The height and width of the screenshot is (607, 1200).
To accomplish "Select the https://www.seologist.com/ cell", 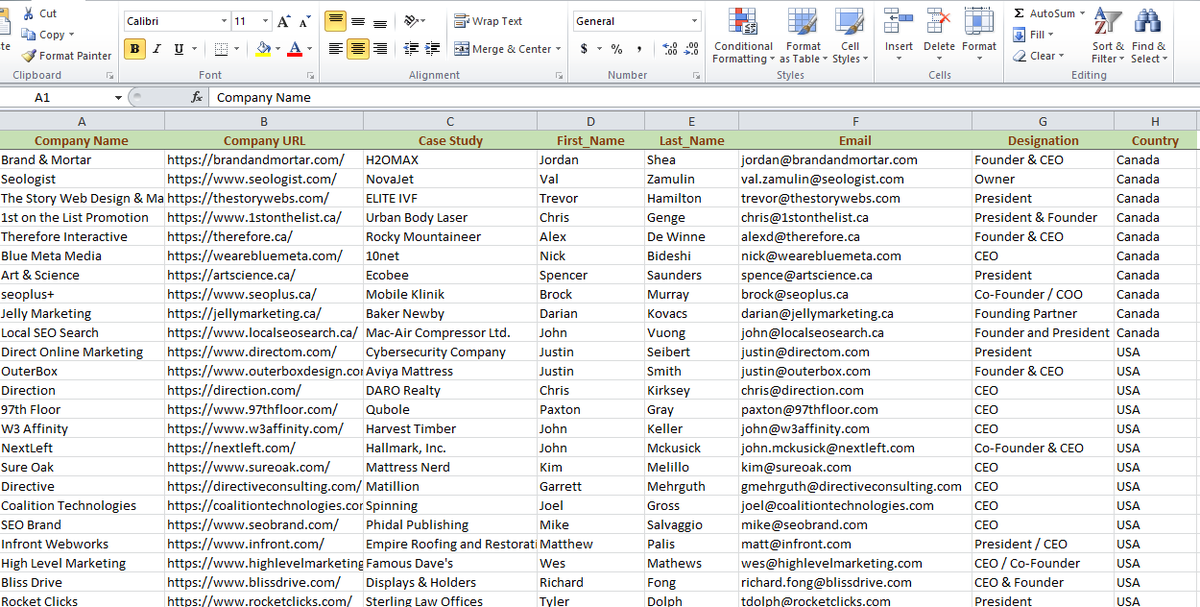I will pyautogui.click(x=264, y=179).
